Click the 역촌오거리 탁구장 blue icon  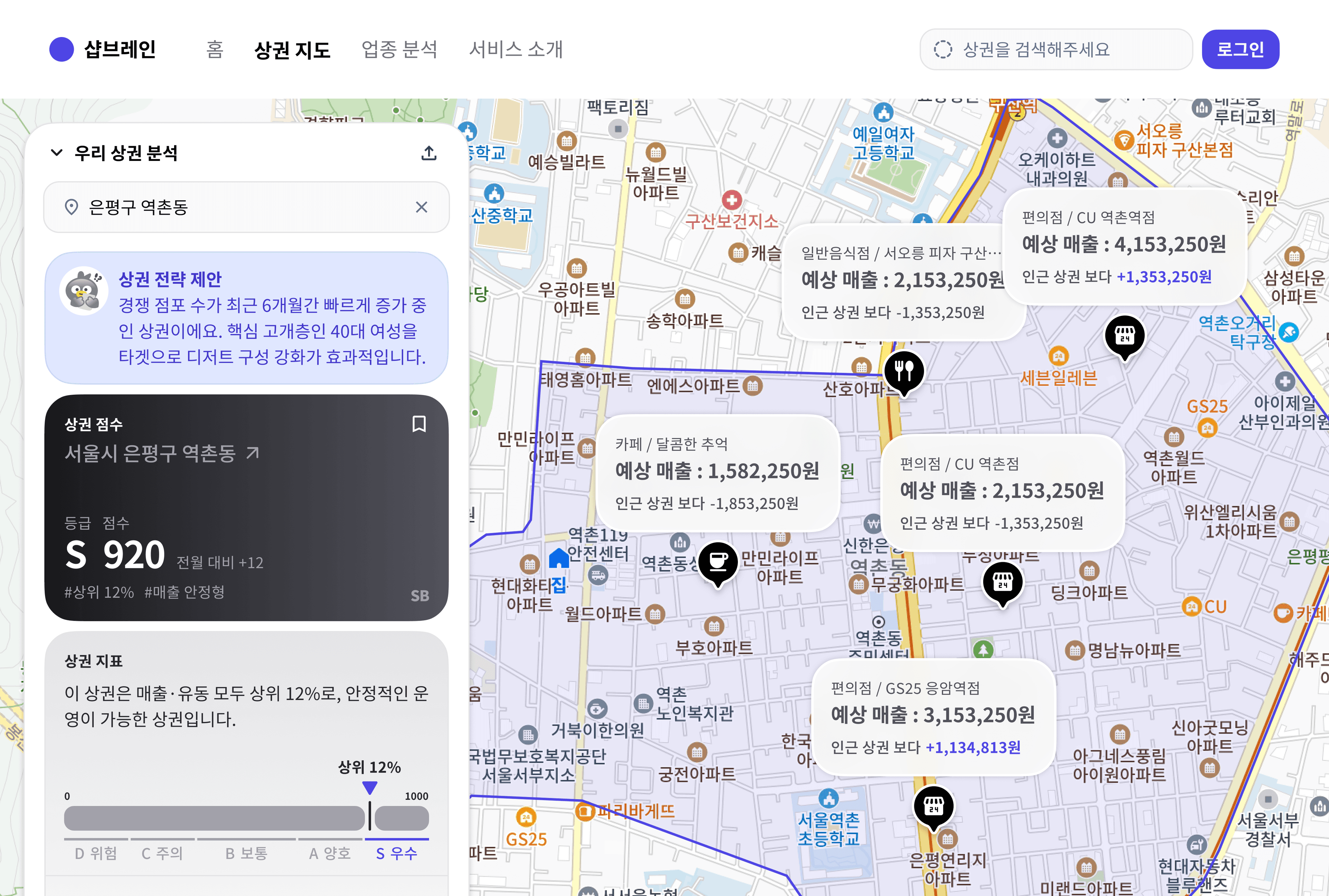point(1289,332)
